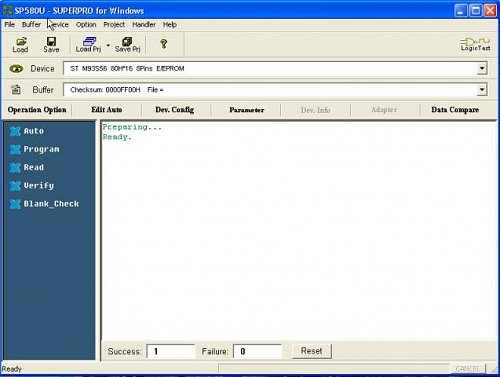Click the question mark help icon

[x=163, y=44]
